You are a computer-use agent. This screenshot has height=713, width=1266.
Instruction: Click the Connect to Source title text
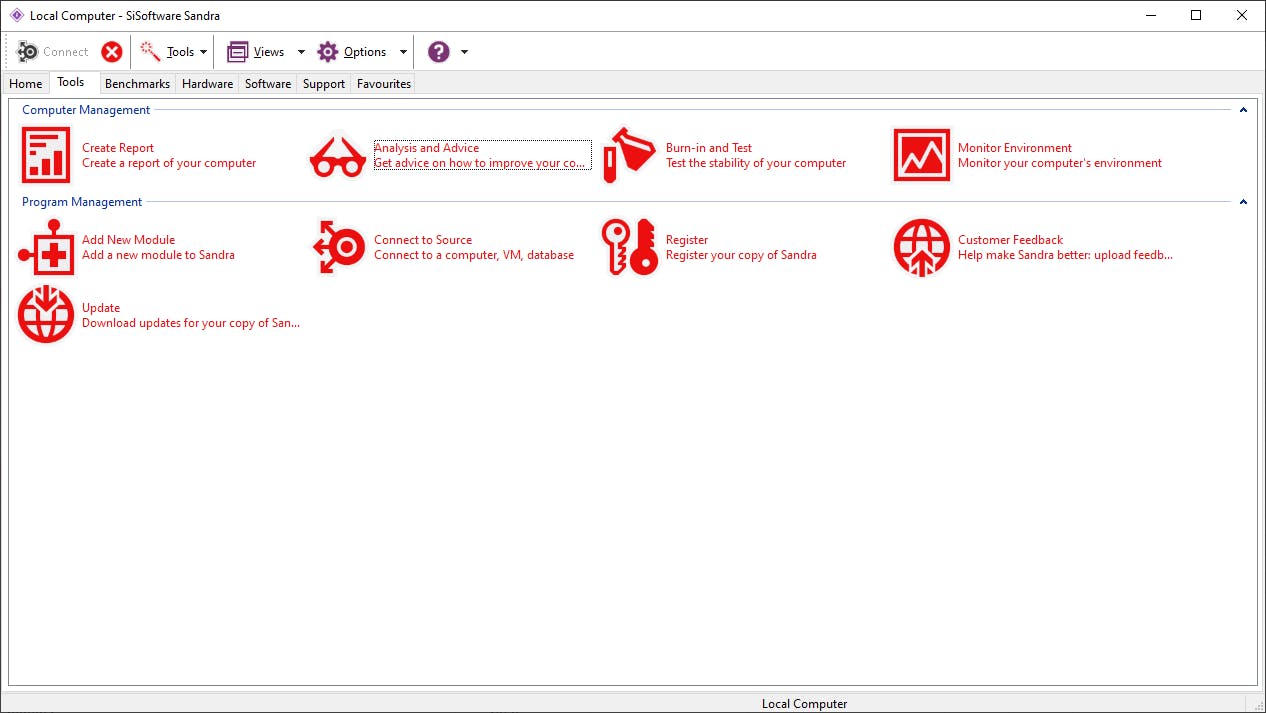pyautogui.click(x=423, y=240)
